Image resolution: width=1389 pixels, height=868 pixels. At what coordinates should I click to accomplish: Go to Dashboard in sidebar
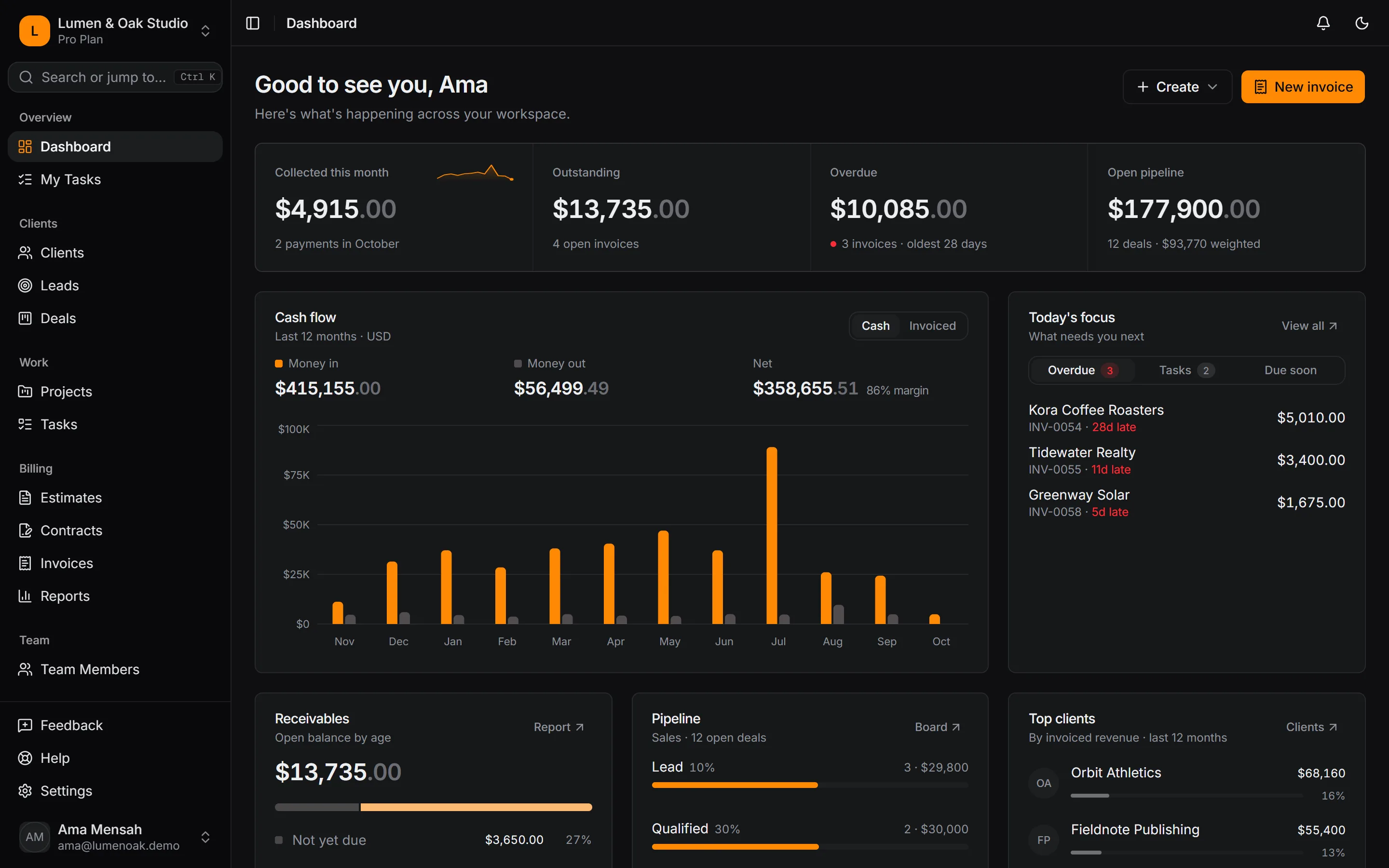click(115, 147)
